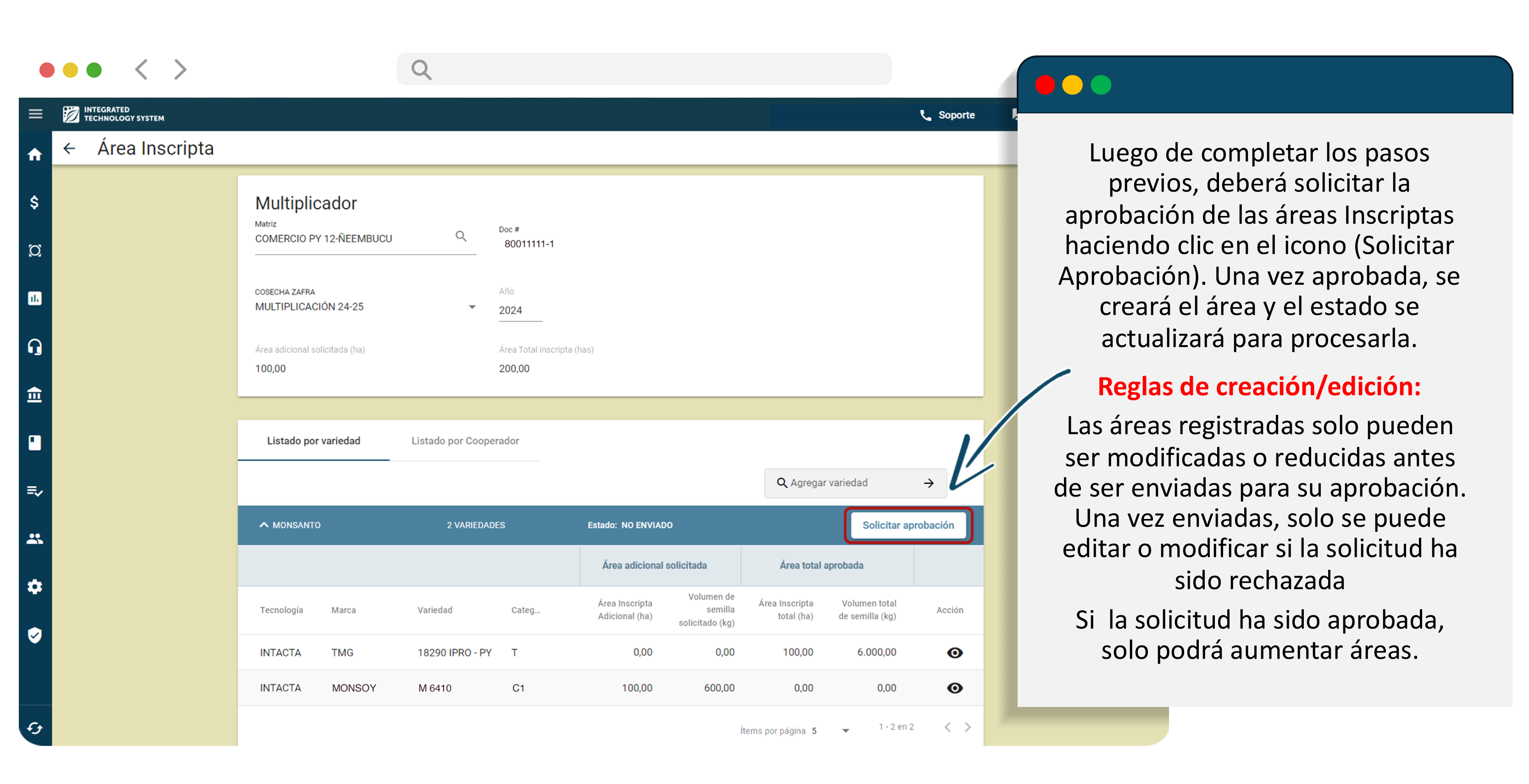This screenshot has height=784, width=1529.
Task: Click the headset support icon in the sidebar
Action: 35,347
